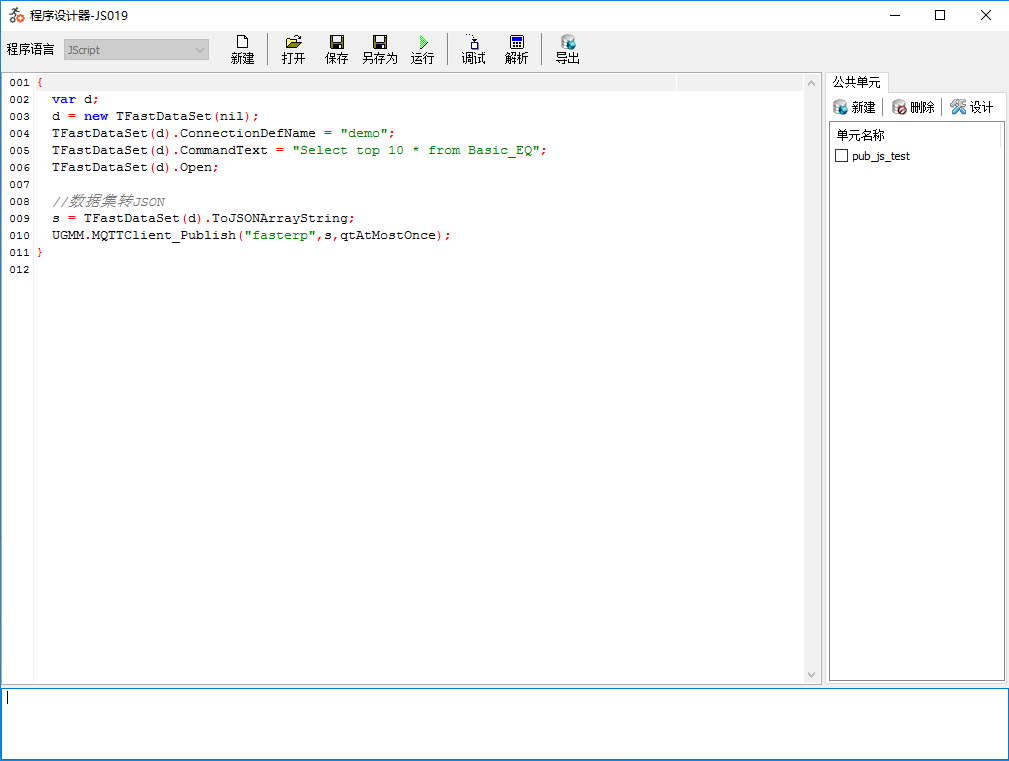
Task: Click the //数据集转JSON comment
Action: point(108,201)
